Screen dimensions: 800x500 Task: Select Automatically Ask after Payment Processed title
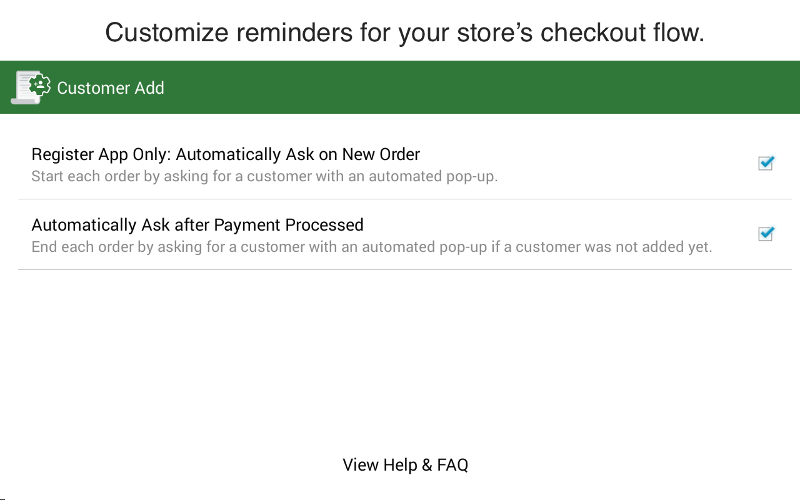(197, 225)
